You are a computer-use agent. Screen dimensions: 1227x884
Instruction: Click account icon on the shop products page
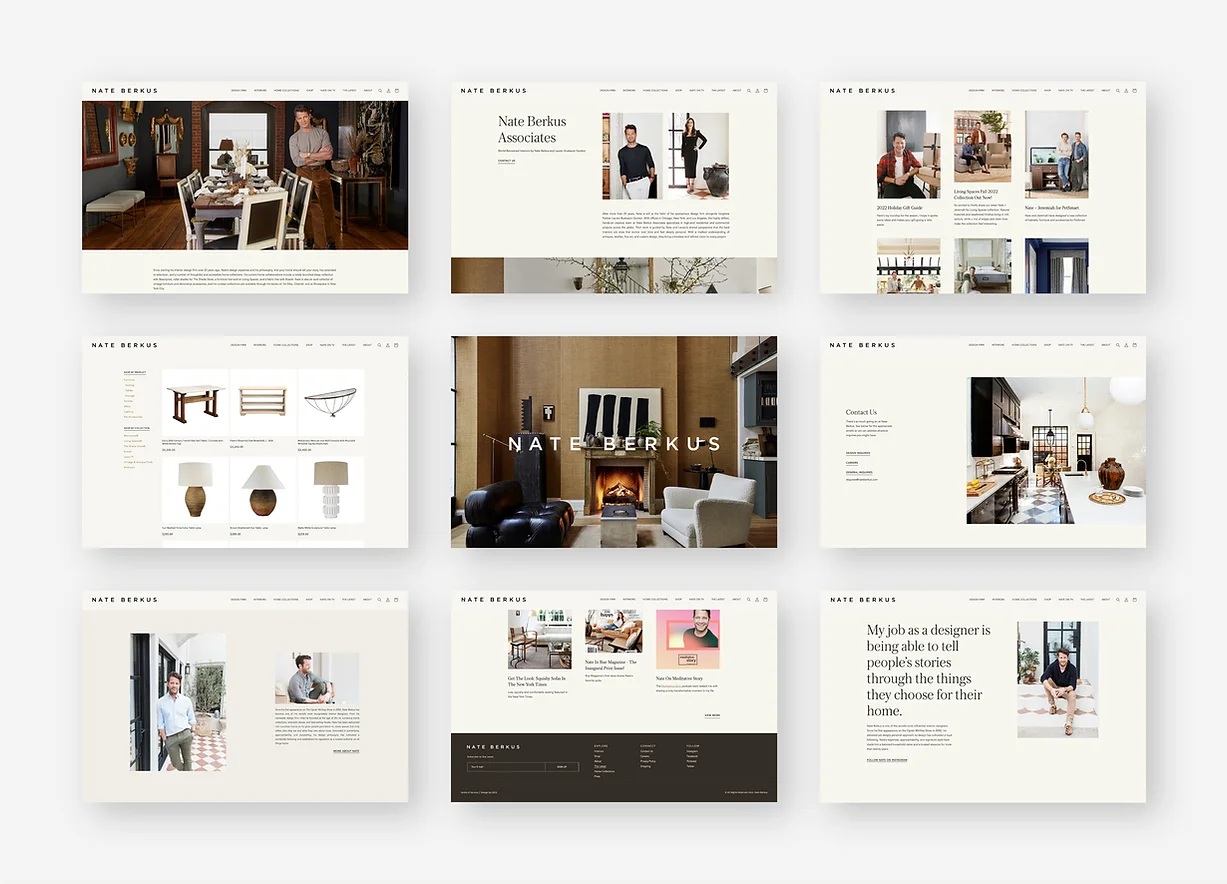[388, 345]
